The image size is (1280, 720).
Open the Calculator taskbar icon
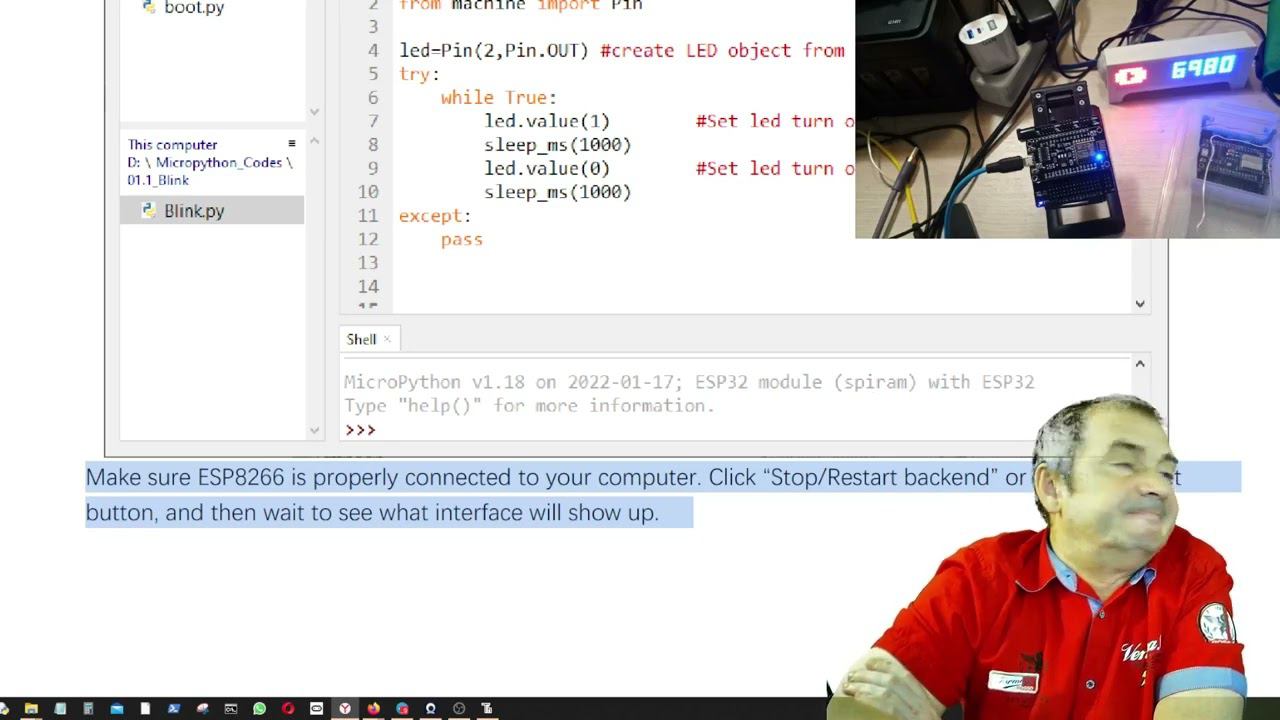[x=88, y=709]
